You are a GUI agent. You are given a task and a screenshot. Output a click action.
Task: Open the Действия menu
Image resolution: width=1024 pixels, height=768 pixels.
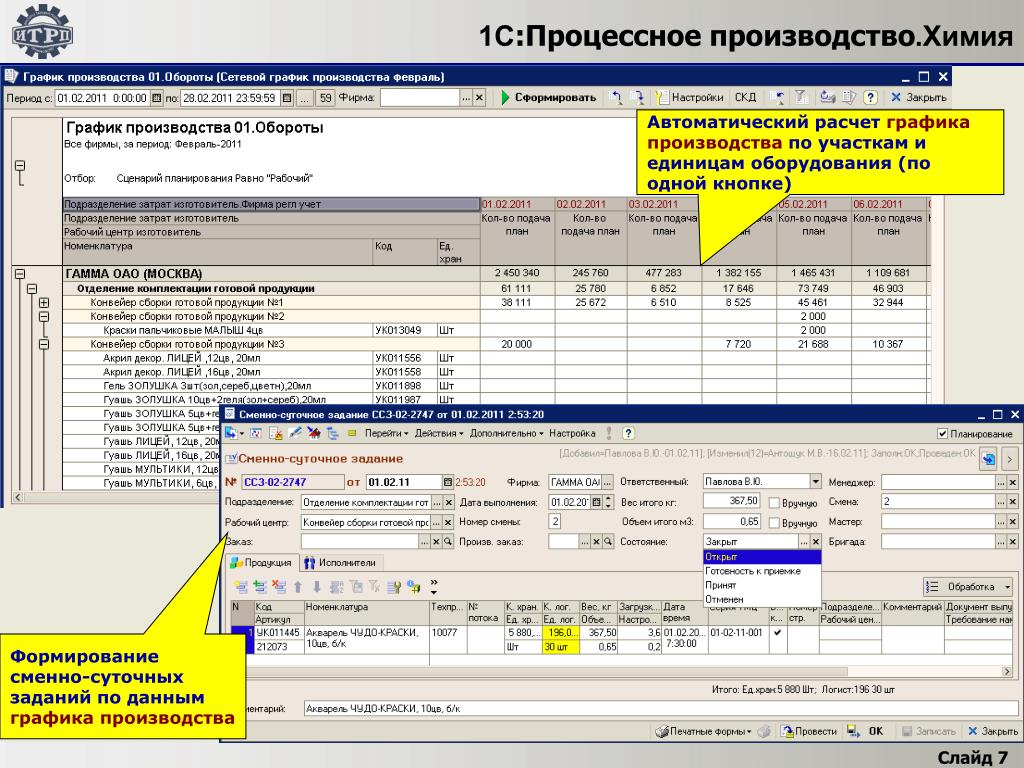point(439,433)
